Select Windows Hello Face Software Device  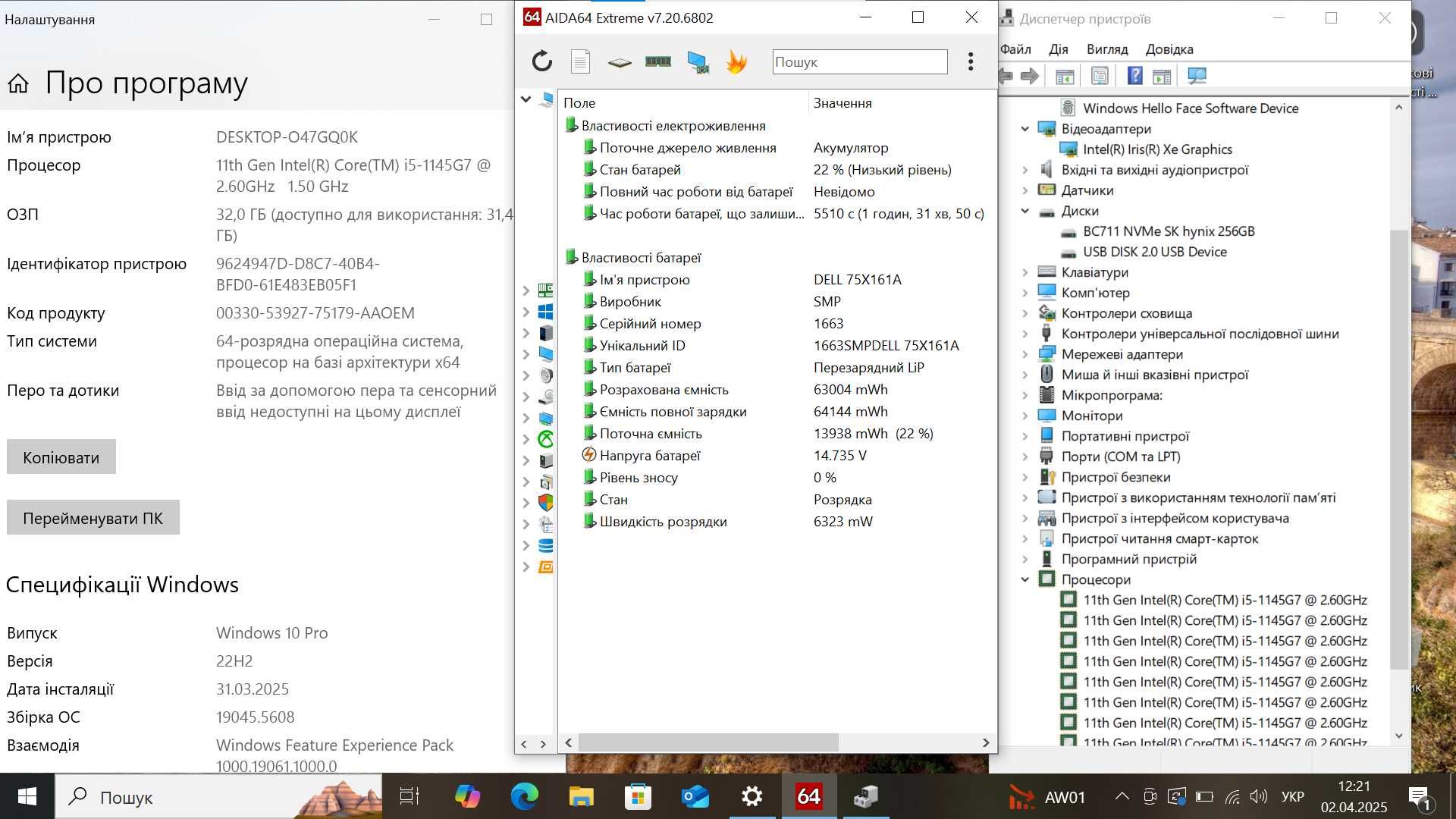[1191, 108]
